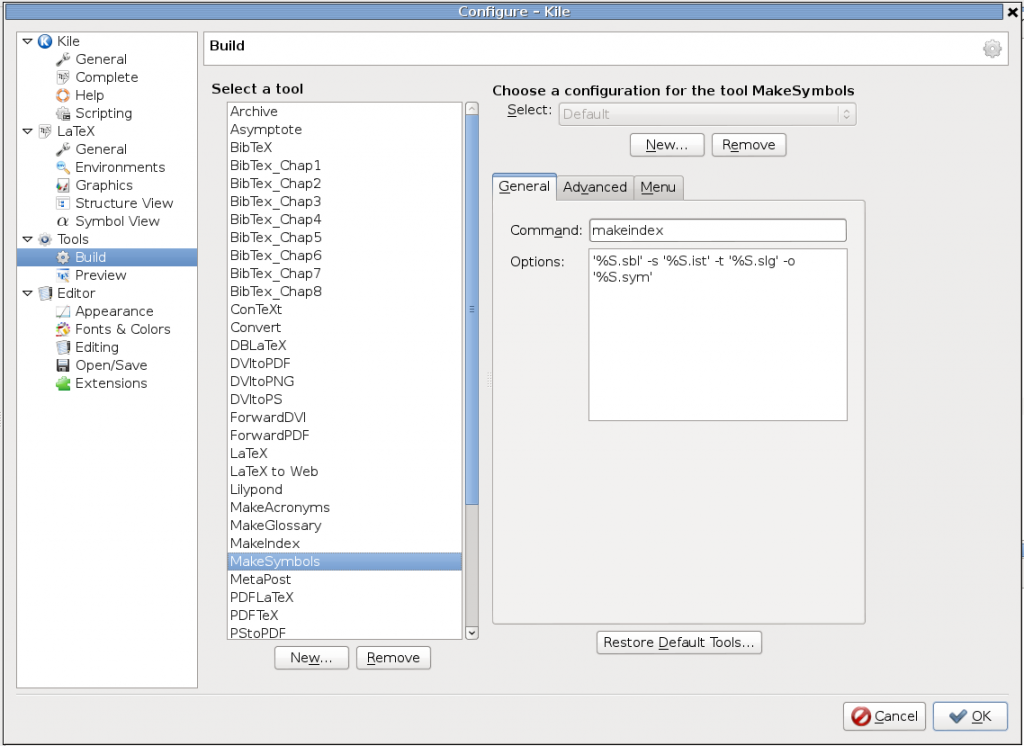Viewport: 1024px width, 746px height.
Task: Select the Asymptote tool
Action: 344,129
